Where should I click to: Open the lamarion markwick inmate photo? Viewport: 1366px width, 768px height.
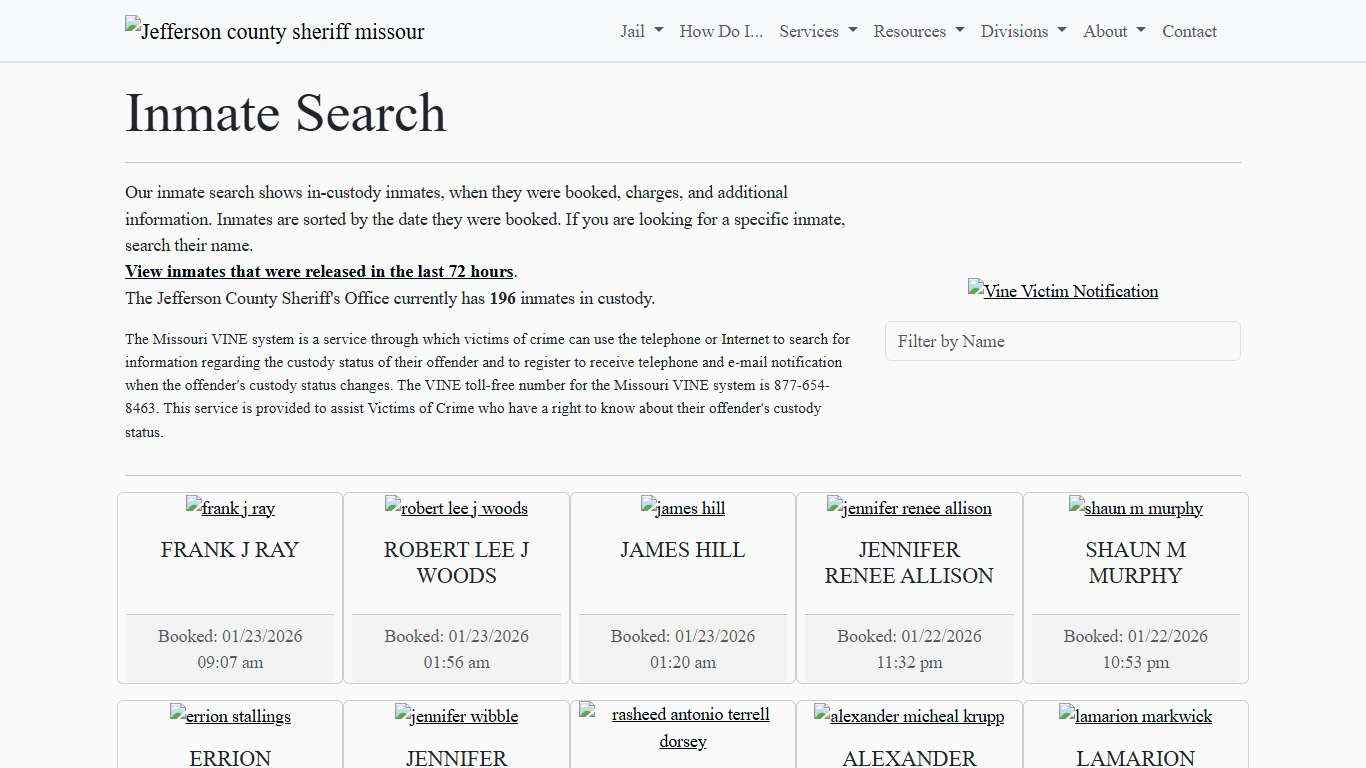[x=1135, y=716]
